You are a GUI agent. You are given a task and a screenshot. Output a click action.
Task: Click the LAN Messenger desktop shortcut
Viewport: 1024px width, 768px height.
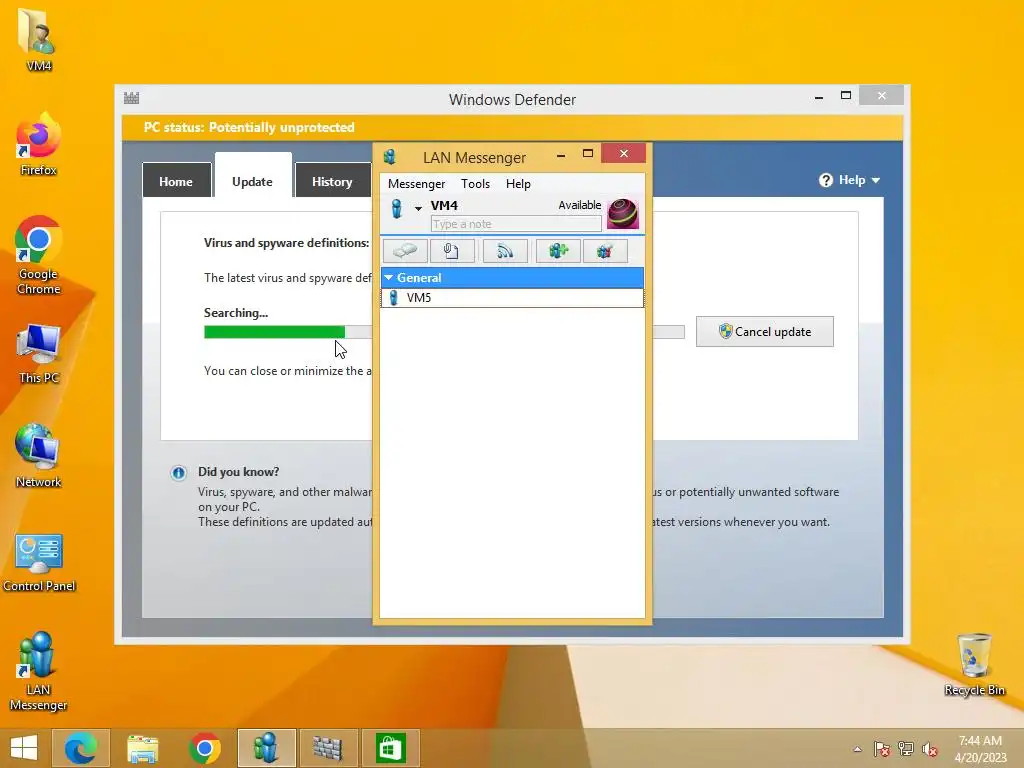[38, 671]
